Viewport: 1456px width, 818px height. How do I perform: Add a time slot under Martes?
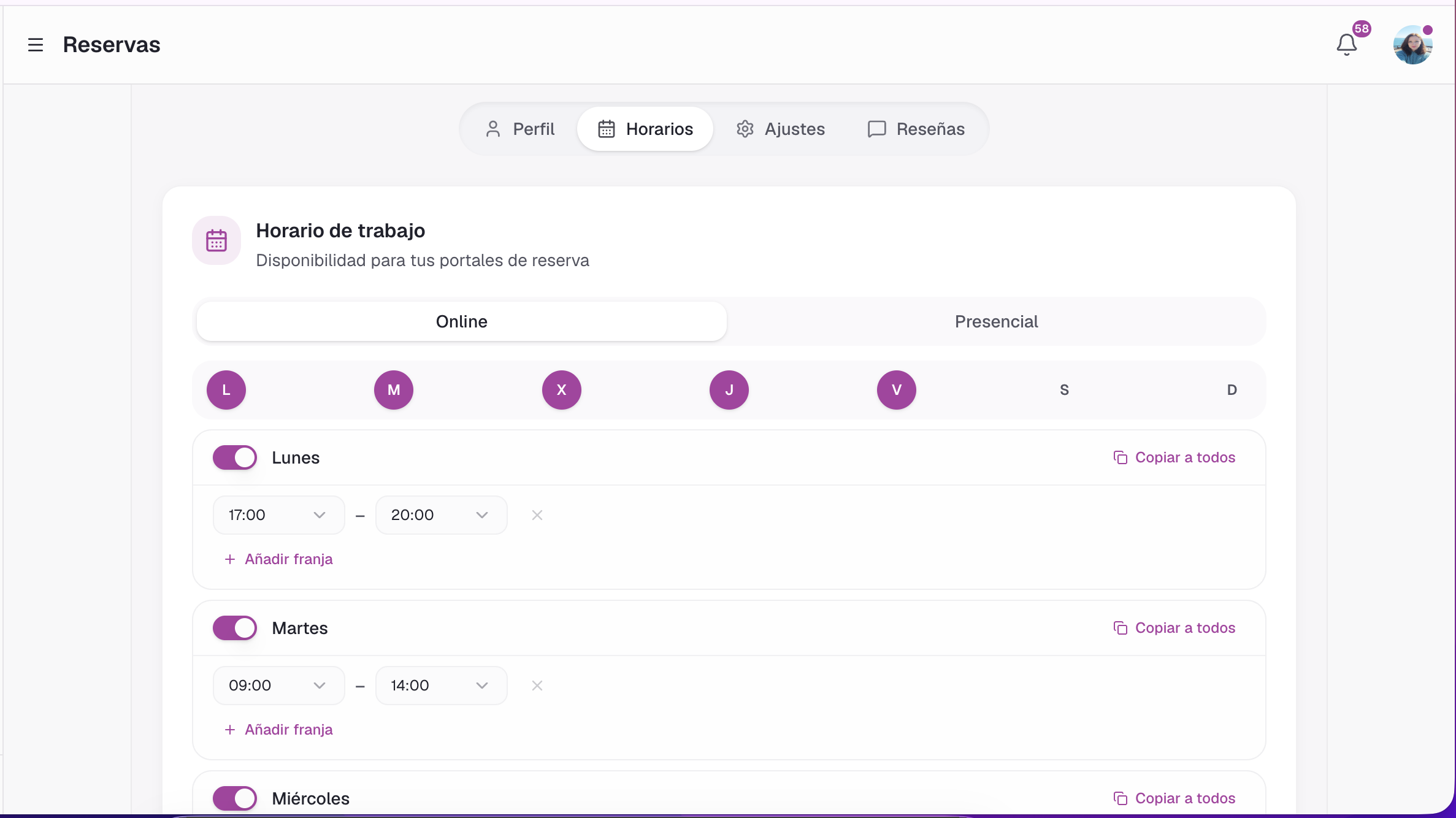coord(279,730)
